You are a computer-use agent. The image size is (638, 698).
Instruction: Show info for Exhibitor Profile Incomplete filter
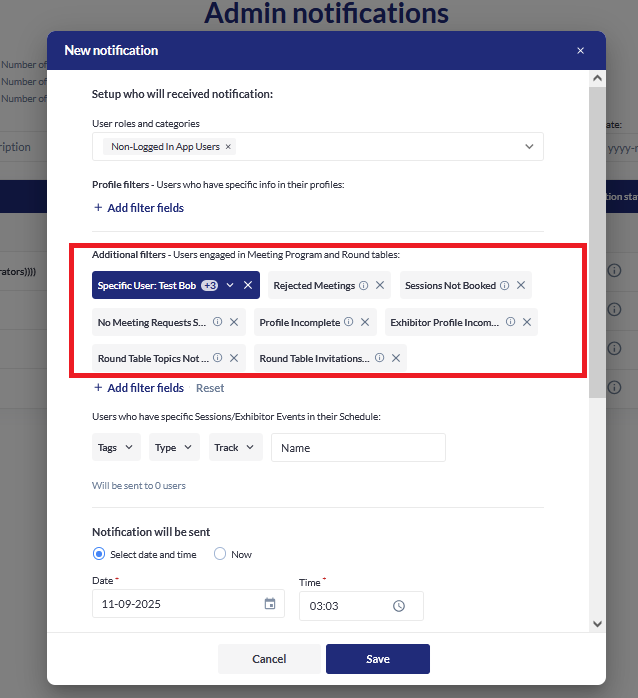click(x=510, y=322)
